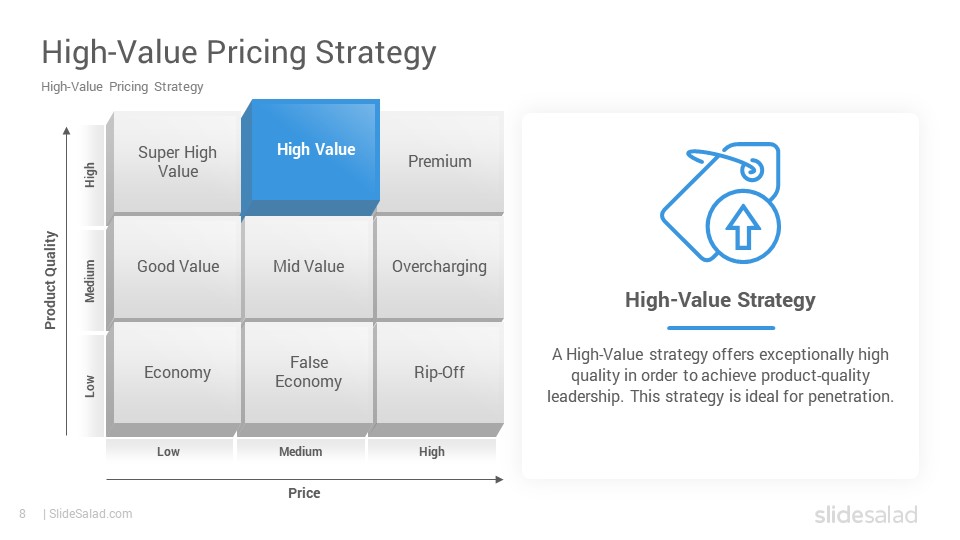Click the price tag with up-arrow icon

click(x=721, y=203)
